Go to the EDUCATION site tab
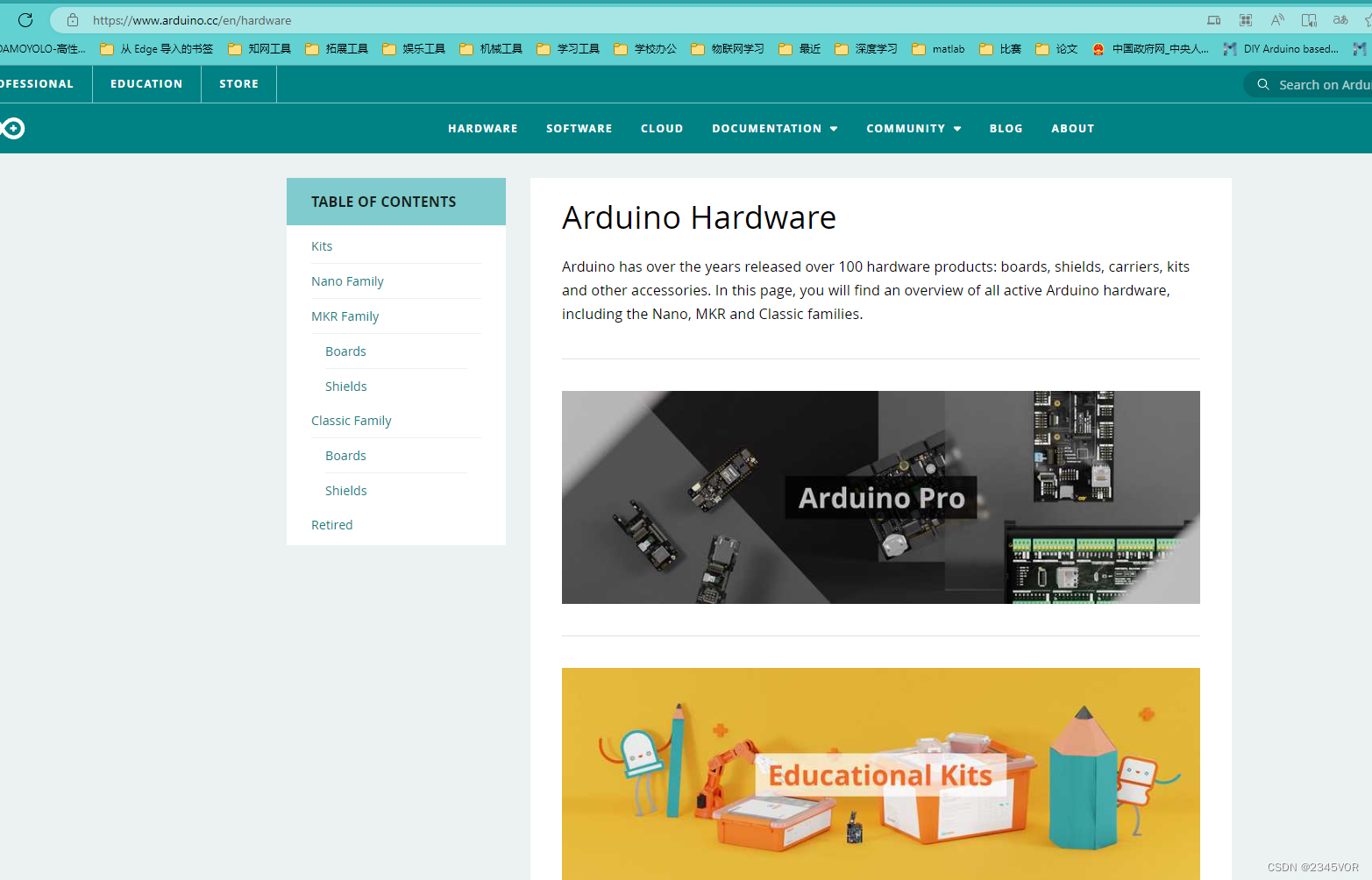The height and width of the screenshot is (880, 1372). tap(146, 84)
